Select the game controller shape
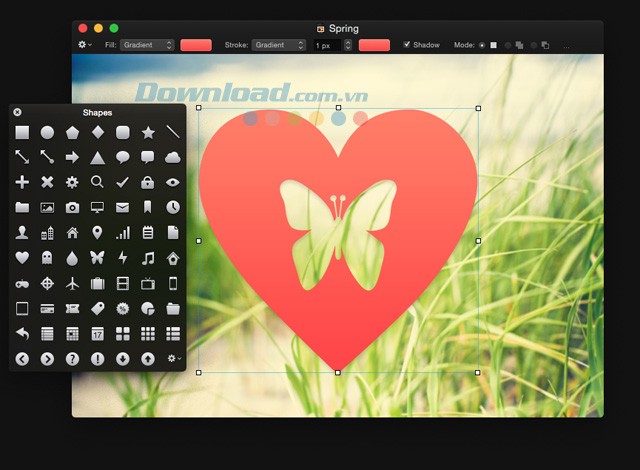Viewport: 640px width, 470px height. (x=22, y=284)
